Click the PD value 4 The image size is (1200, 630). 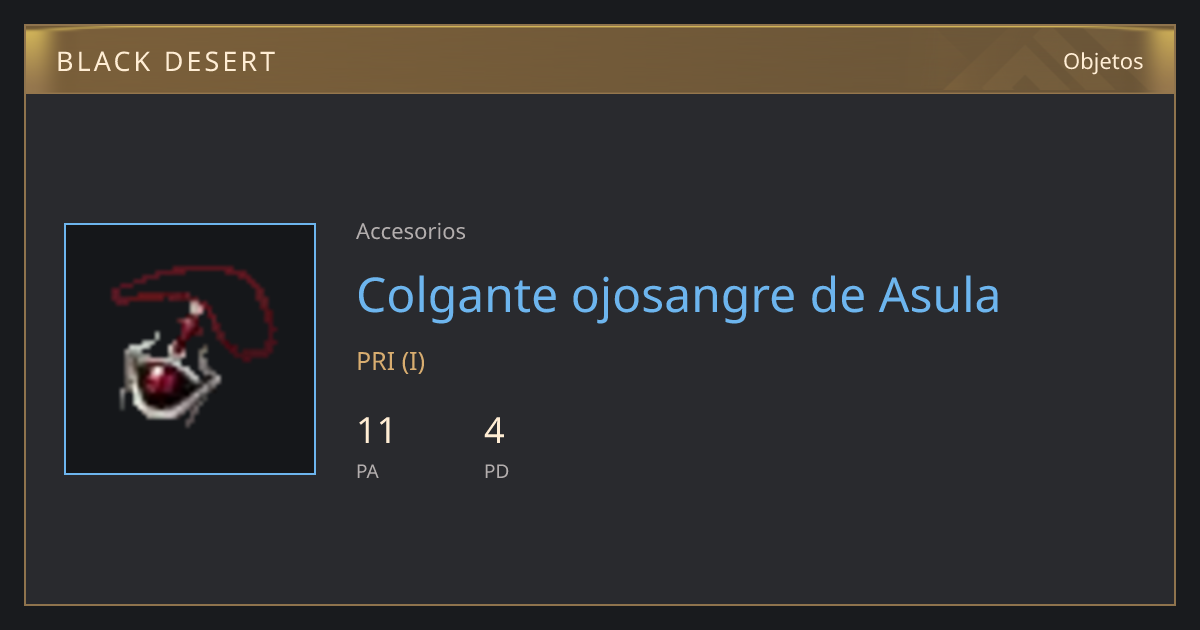(494, 431)
